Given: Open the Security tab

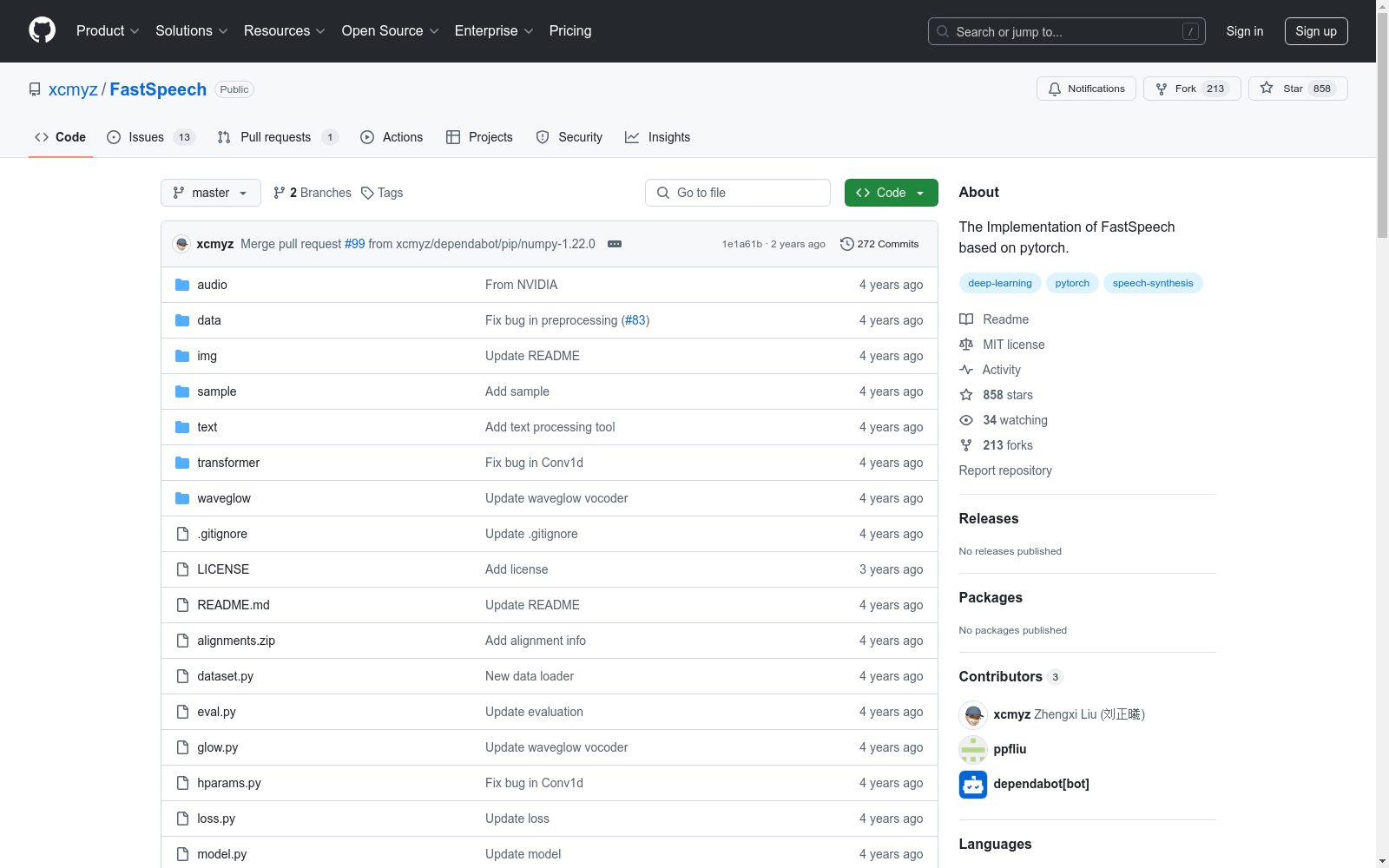Looking at the screenshot, I should [569, 137].
